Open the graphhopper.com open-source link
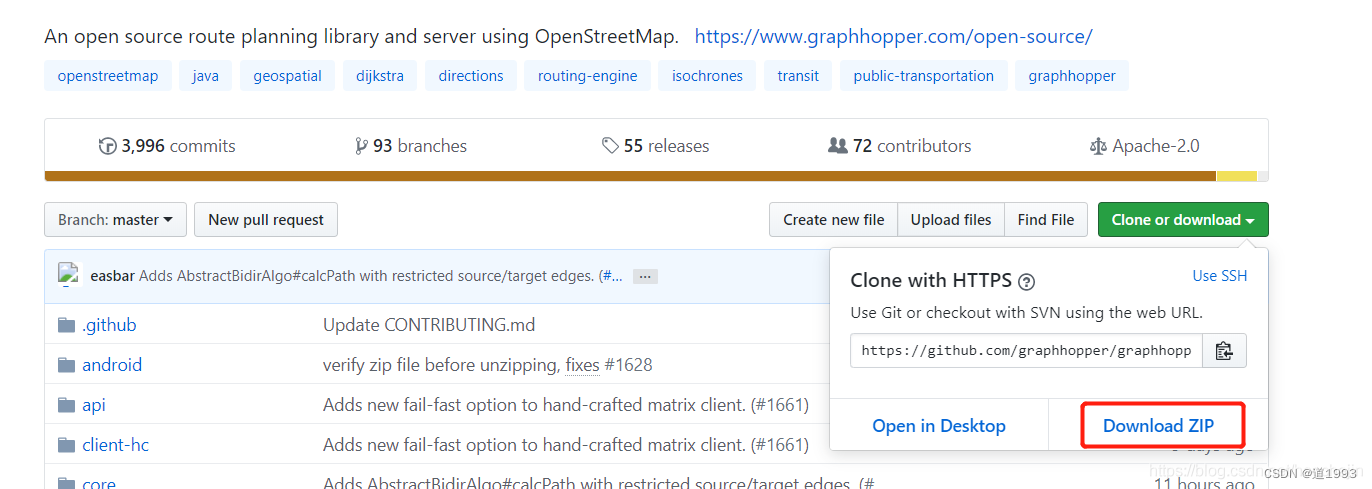1372x489 pixels. (893, 37)
